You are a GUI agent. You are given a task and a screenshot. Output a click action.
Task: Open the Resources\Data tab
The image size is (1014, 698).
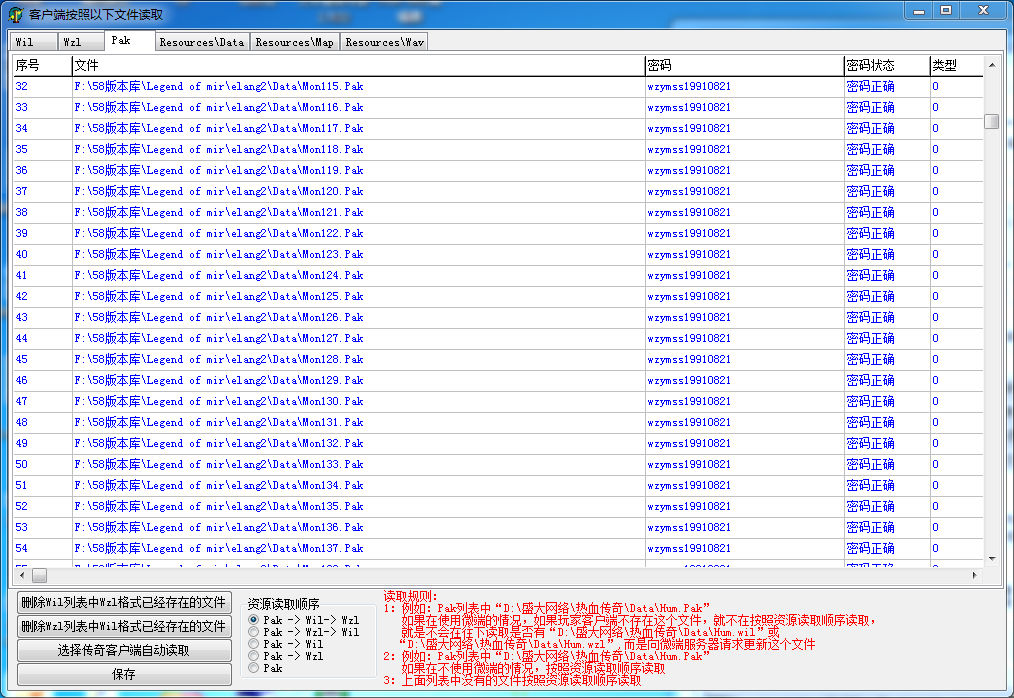(202, 42)
